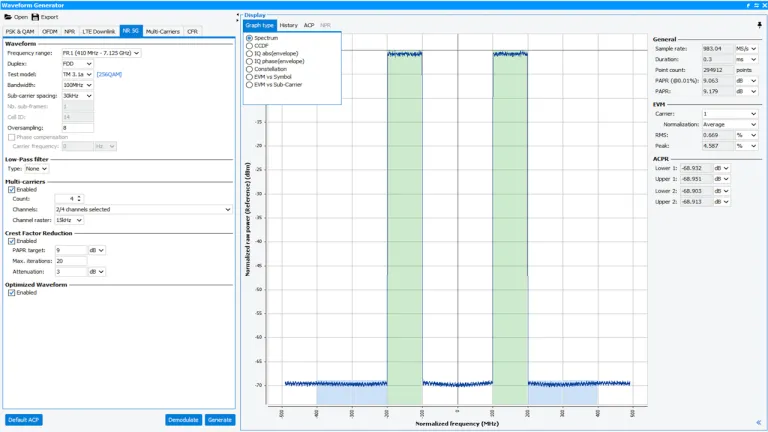Click the collapse arrows at bottom right
Viewport: 768px width, 432px height.
[759, 422]
